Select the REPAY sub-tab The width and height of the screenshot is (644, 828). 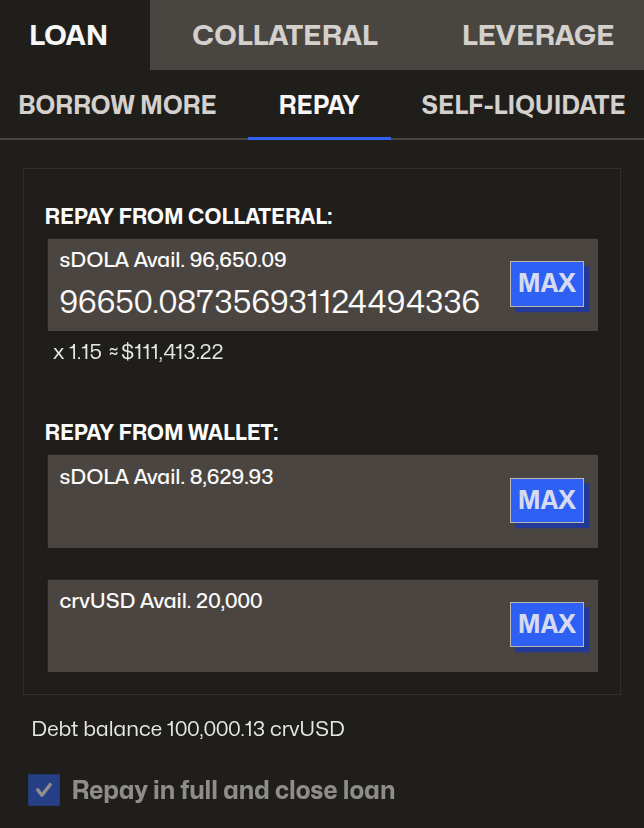[x=319, y=105]
